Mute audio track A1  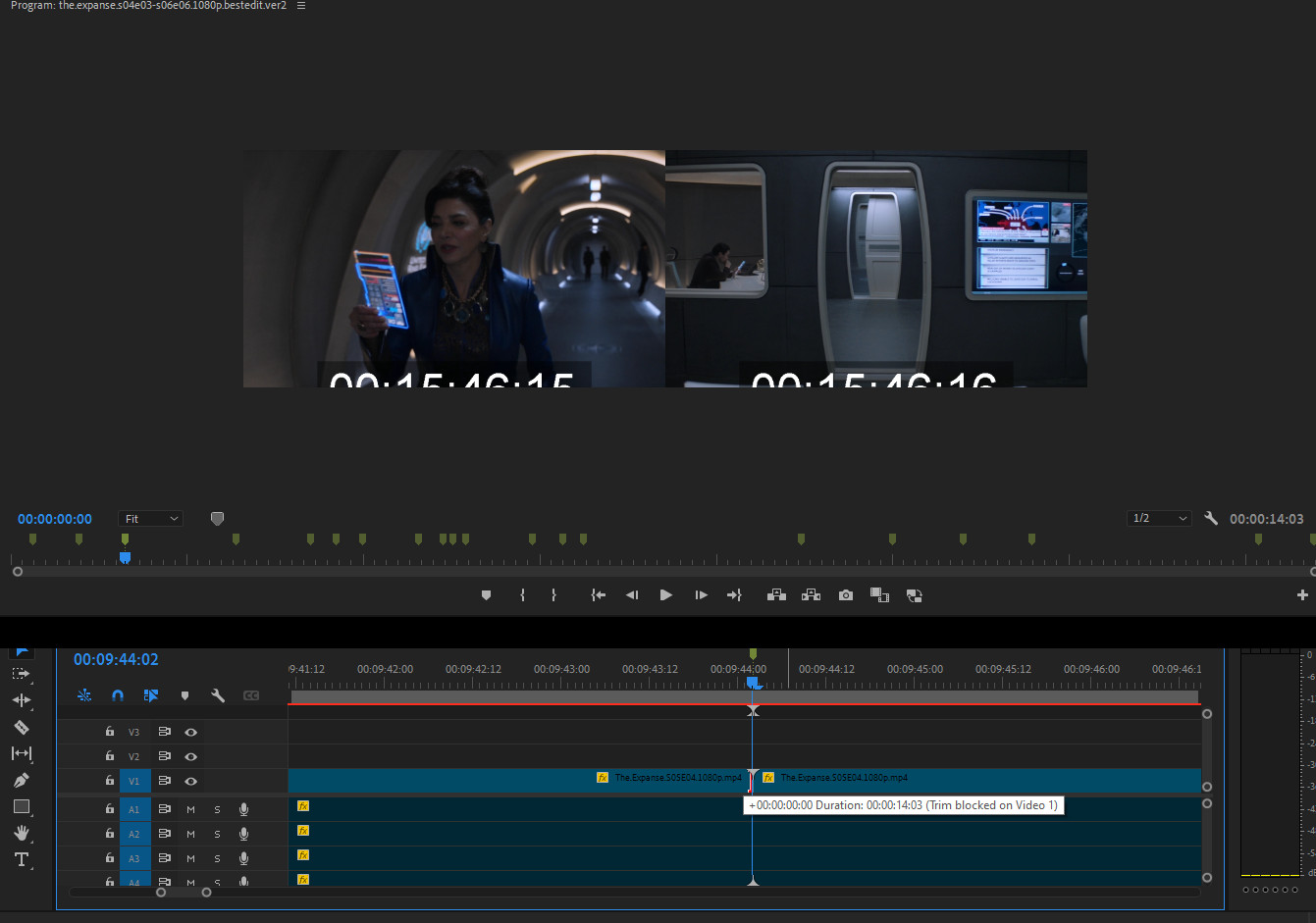point(190,809)
